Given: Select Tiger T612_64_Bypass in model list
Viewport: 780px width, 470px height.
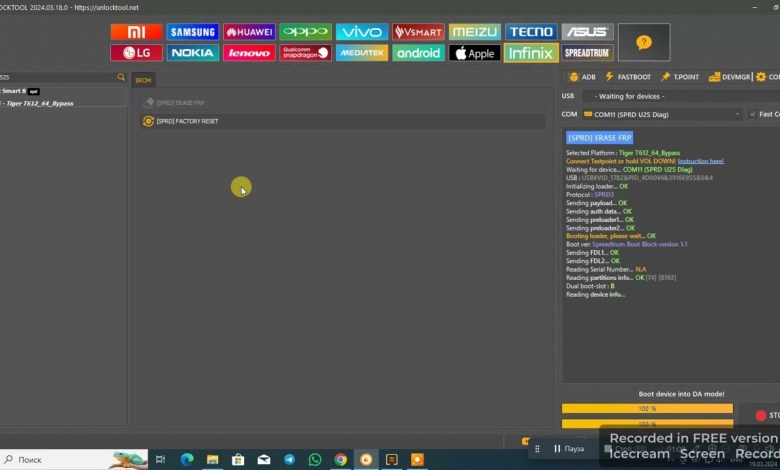Looking at the screenshot, I should (40, 103).
